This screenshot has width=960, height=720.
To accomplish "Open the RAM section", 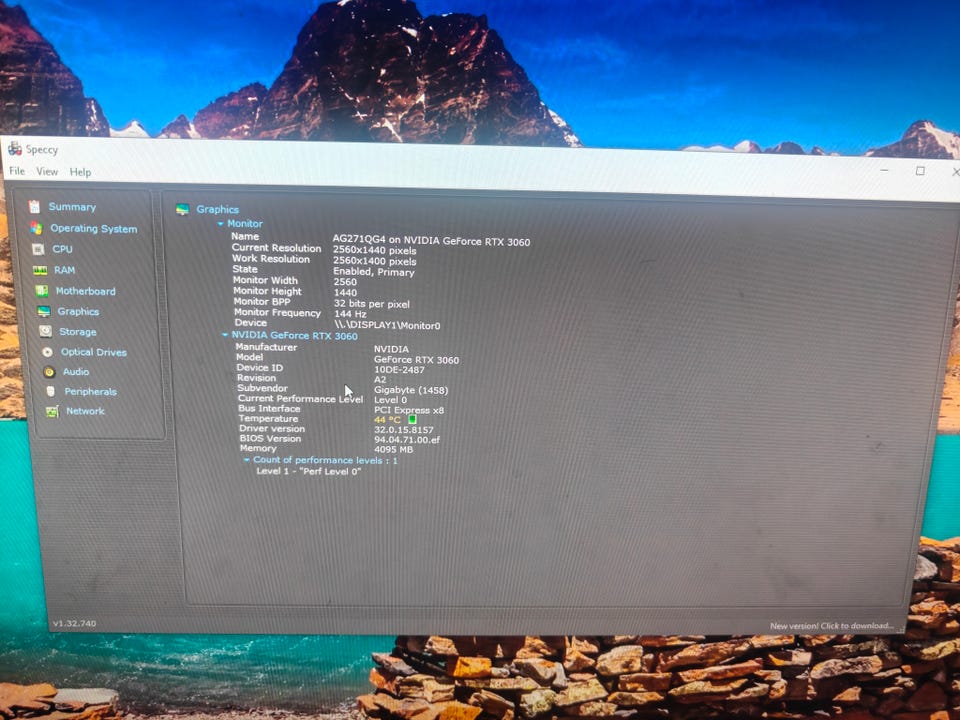I will (64, 270).
